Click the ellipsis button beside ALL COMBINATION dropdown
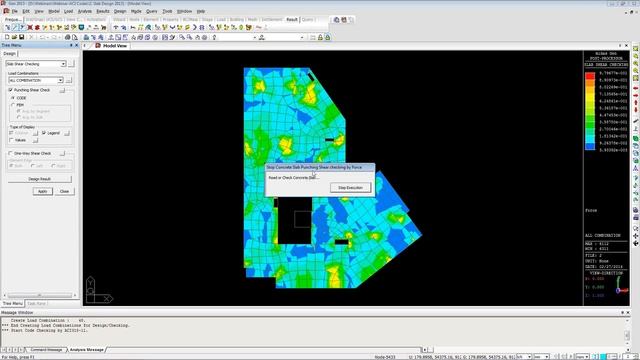Image resolution: width=640 pixels, height=360 pixels. pos(69,80)
